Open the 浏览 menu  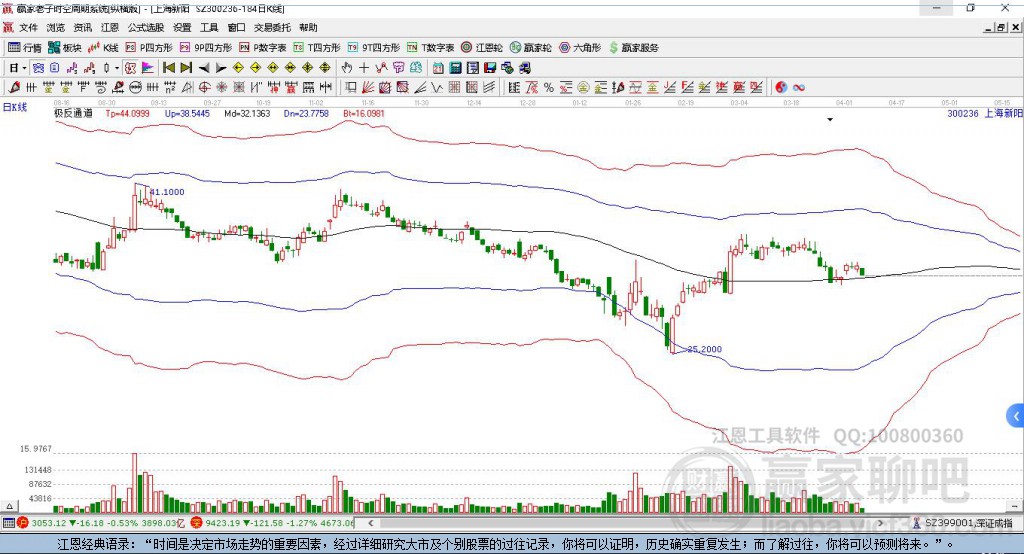pos(56,27)
